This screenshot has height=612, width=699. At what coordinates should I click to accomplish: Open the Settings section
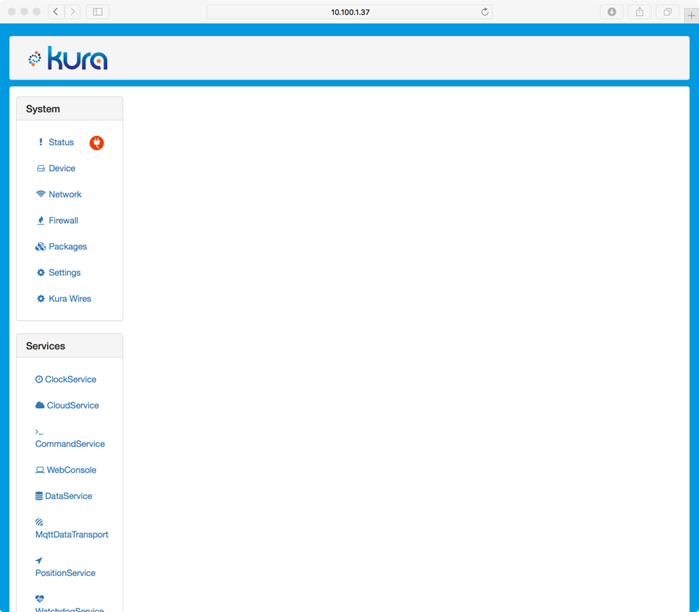65,273
